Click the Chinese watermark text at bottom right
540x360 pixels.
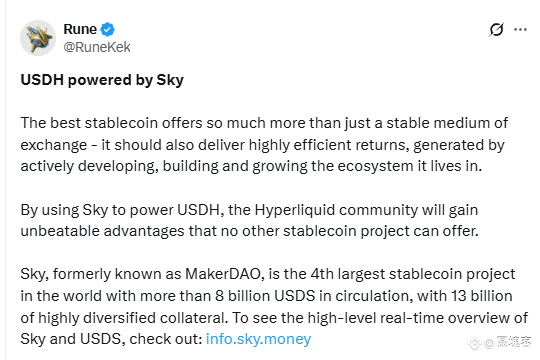point(514,341)
